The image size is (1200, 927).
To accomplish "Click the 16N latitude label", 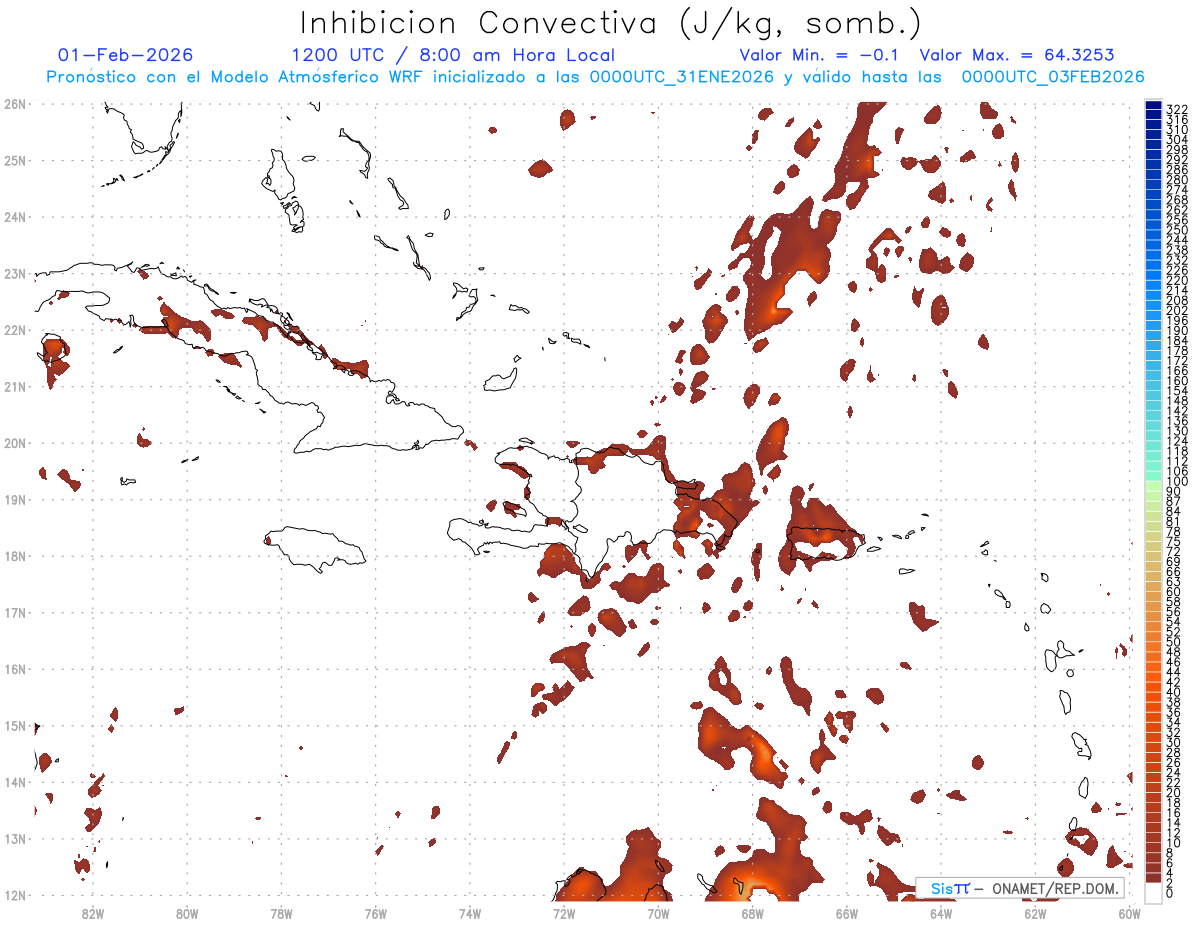I will (15, 669).
